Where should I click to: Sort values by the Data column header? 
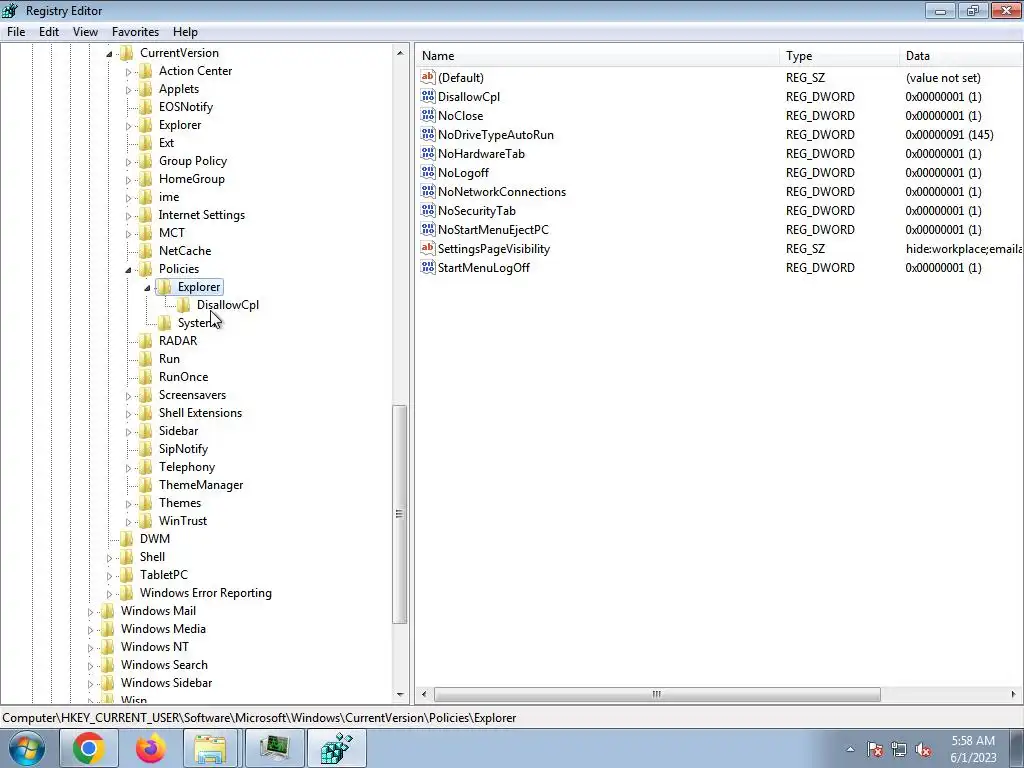click(x=961, y=56)
